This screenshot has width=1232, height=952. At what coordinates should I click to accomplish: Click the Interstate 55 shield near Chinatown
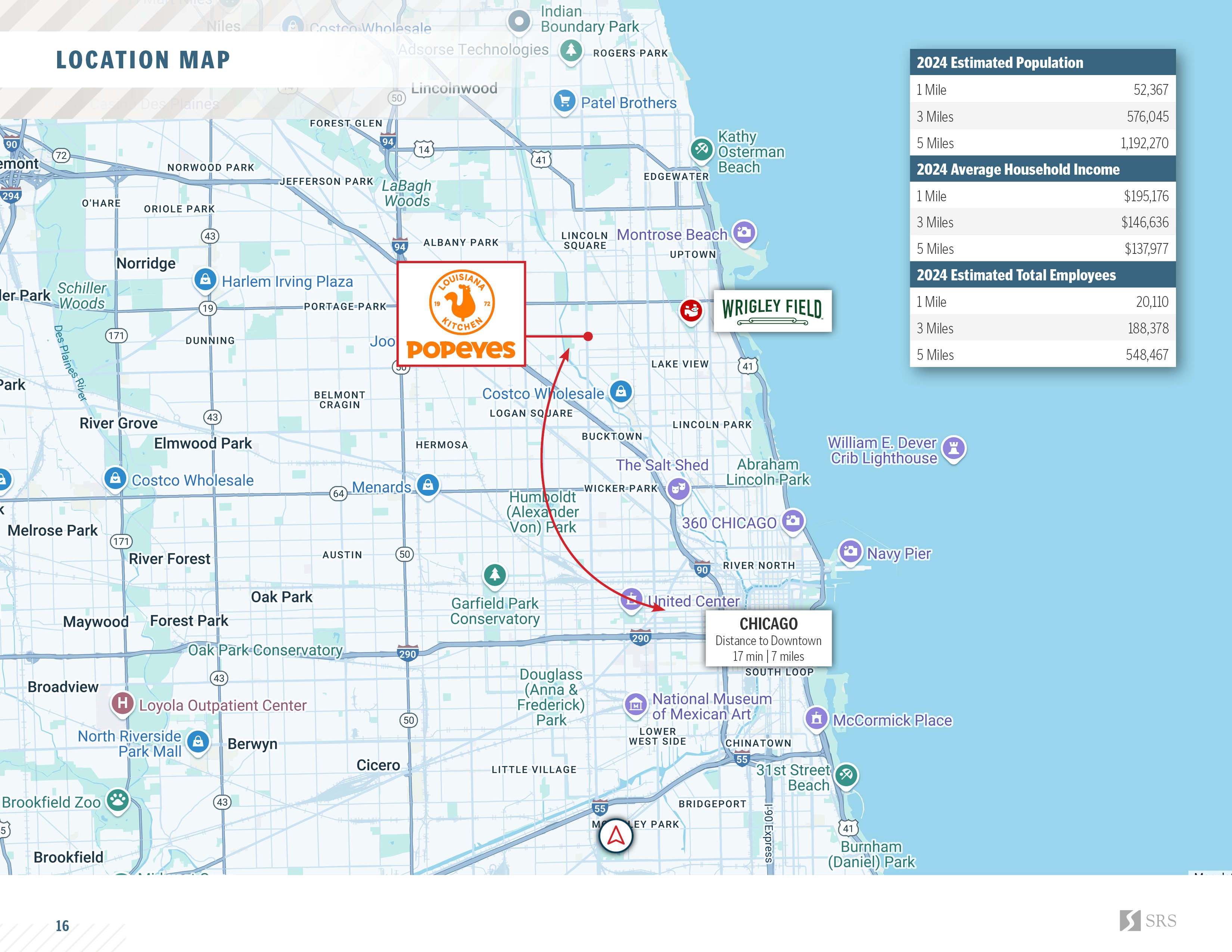(742, 759)
